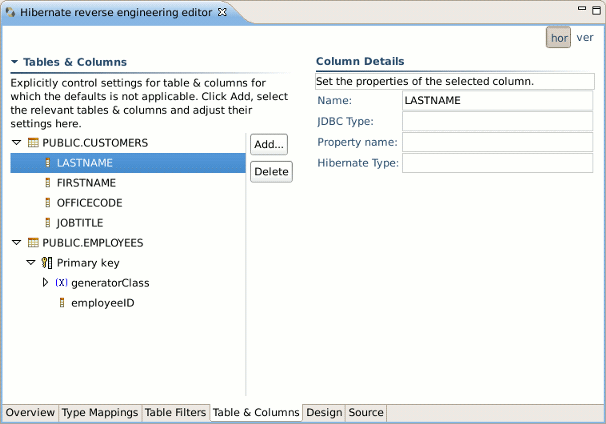Select the Table & Columns tab

[256, 412]
